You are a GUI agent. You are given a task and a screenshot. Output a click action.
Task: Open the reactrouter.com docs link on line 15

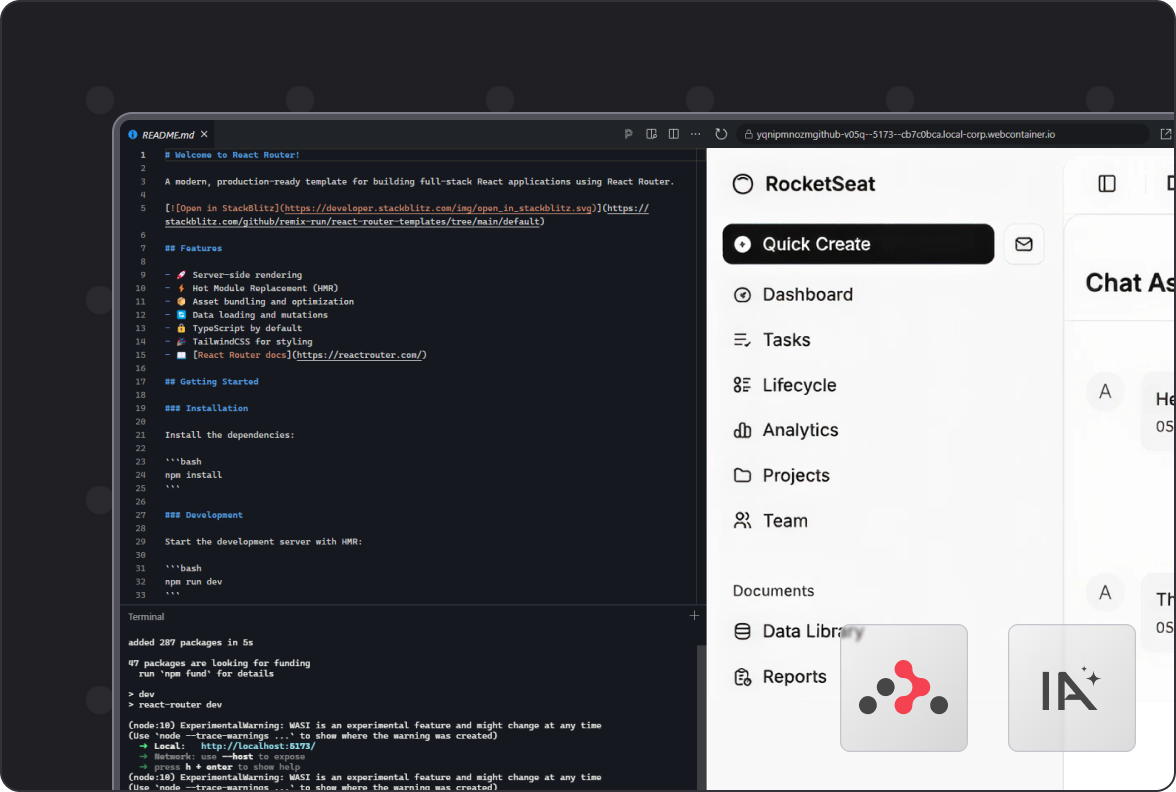click(360, 355)
